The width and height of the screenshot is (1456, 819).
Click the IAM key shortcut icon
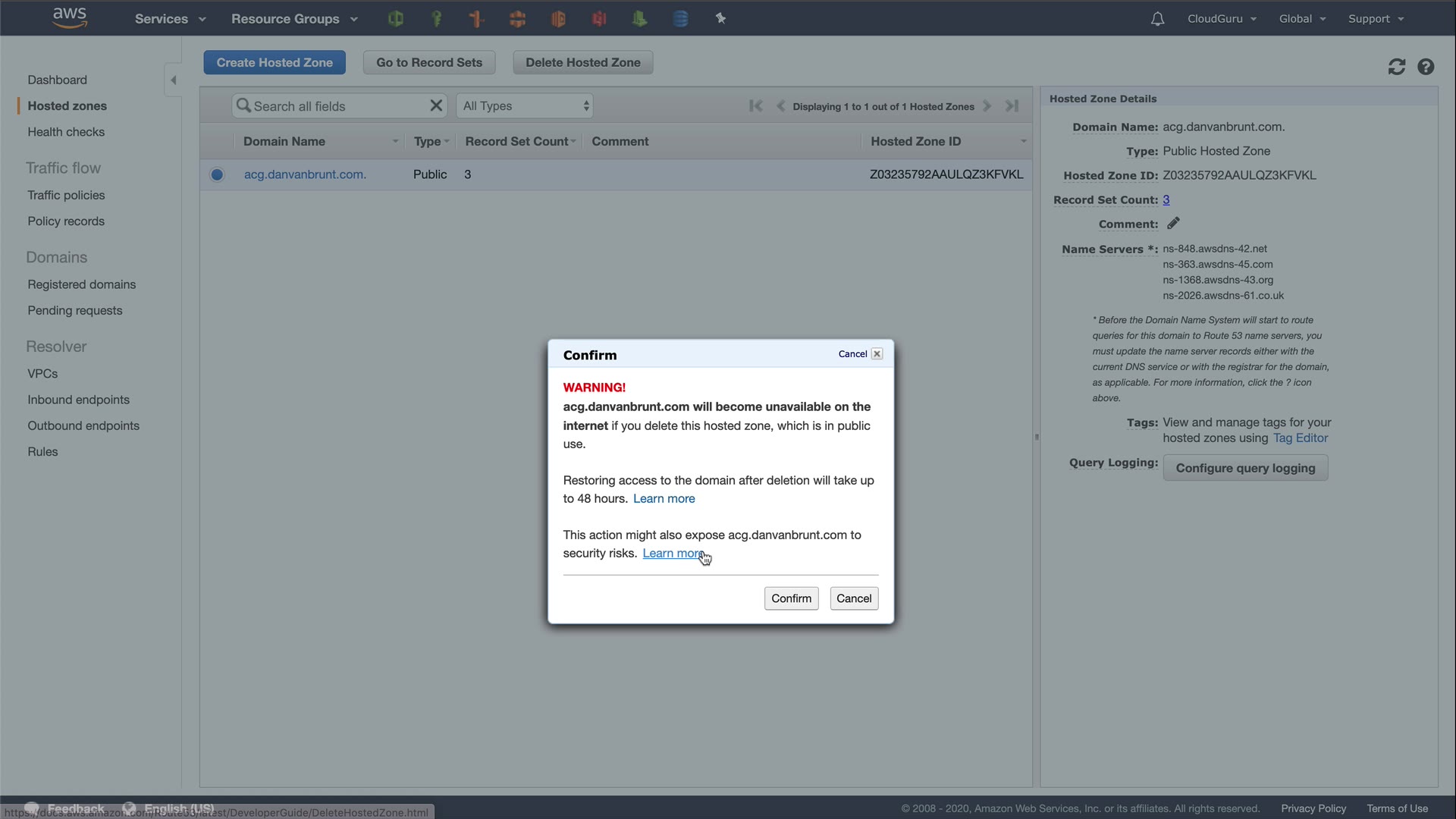436,19
